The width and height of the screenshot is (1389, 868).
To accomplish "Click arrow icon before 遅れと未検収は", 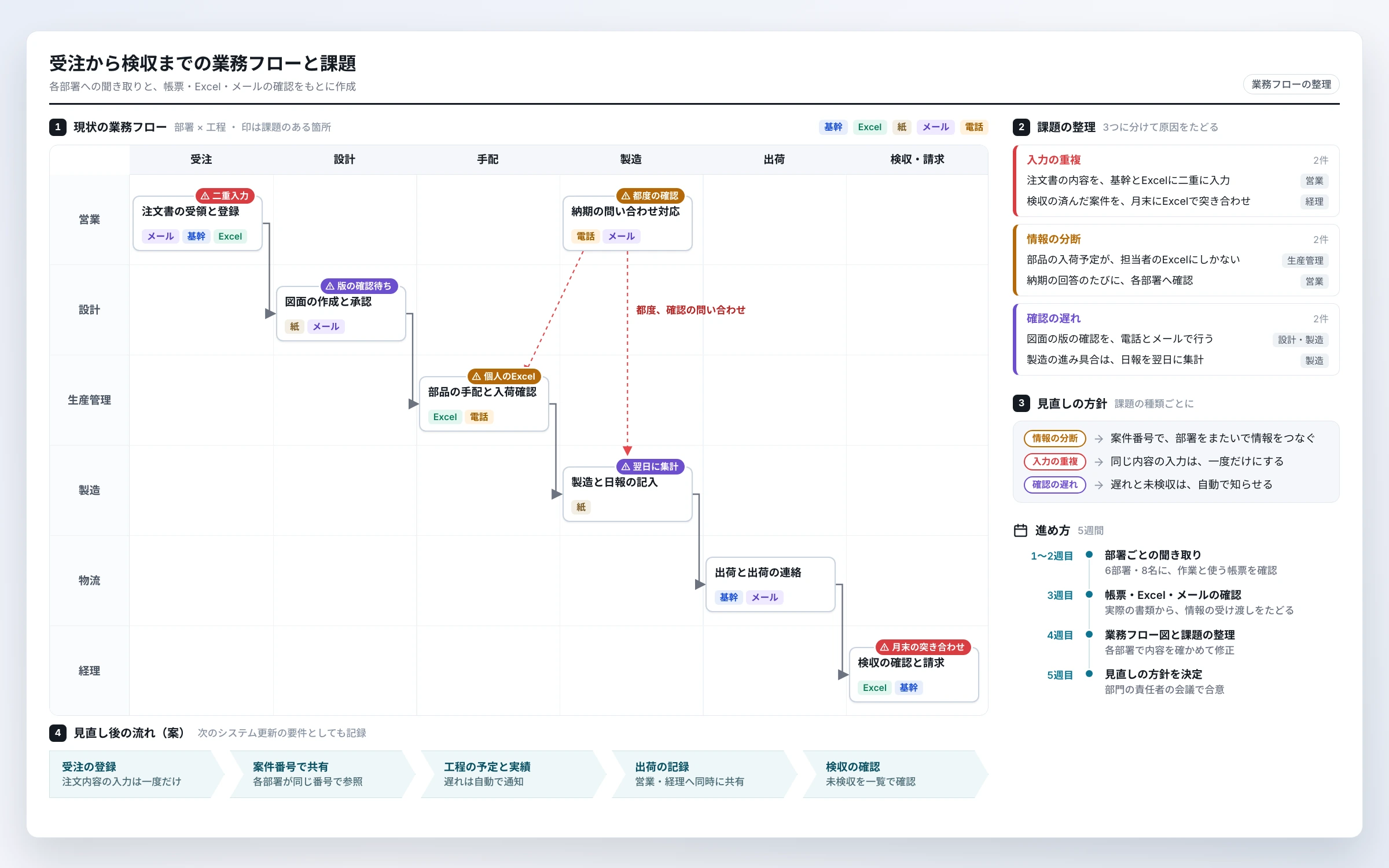I will (1098, 485).
